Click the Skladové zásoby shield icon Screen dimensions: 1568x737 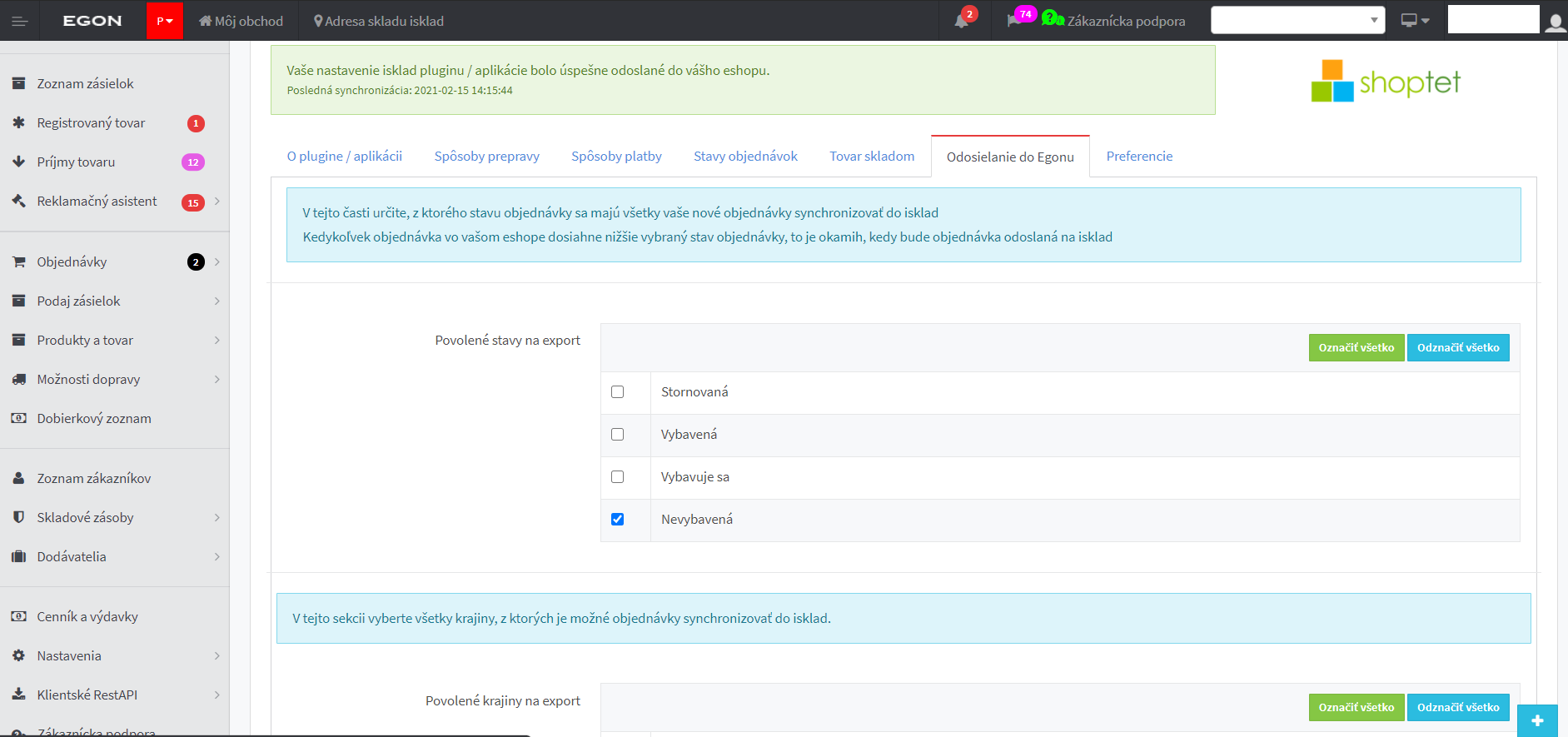(x=18, y=517)
